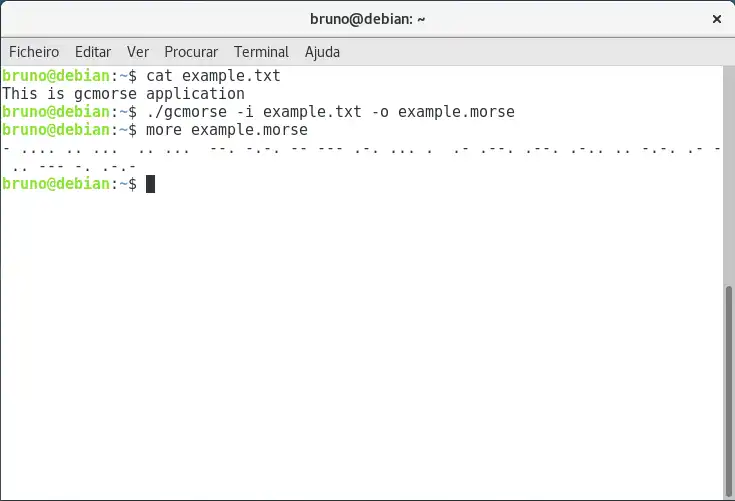Screen dimensions: 735x501
Task: Click the bruno@debian title bar
Action: (368, 19)
